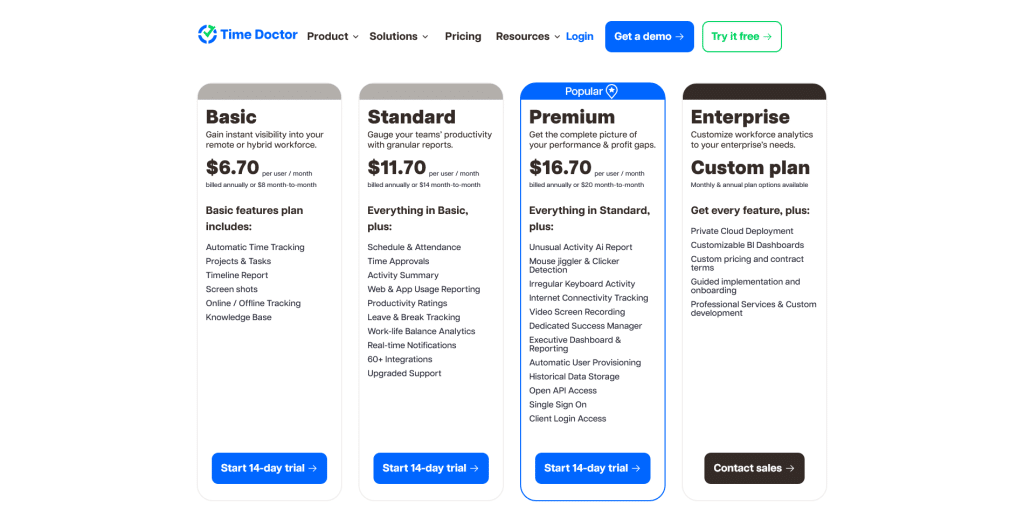Expand the Resources dropdown menu
1024x512 pixels.
click(528, 37)
